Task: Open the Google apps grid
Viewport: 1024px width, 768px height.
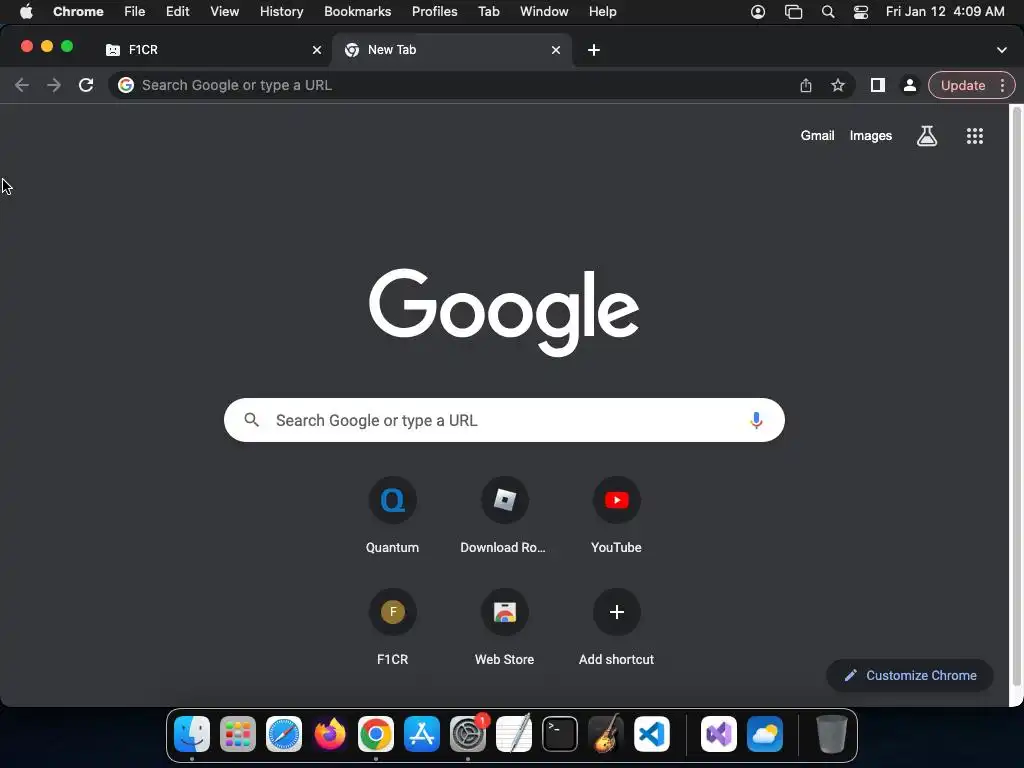Action: click(x=975, y=136)
